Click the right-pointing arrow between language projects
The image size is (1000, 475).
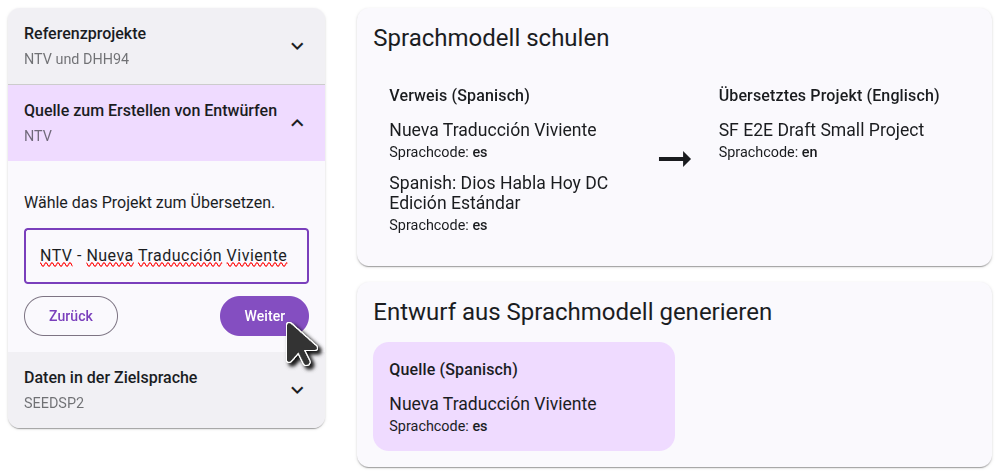point(675,159)
